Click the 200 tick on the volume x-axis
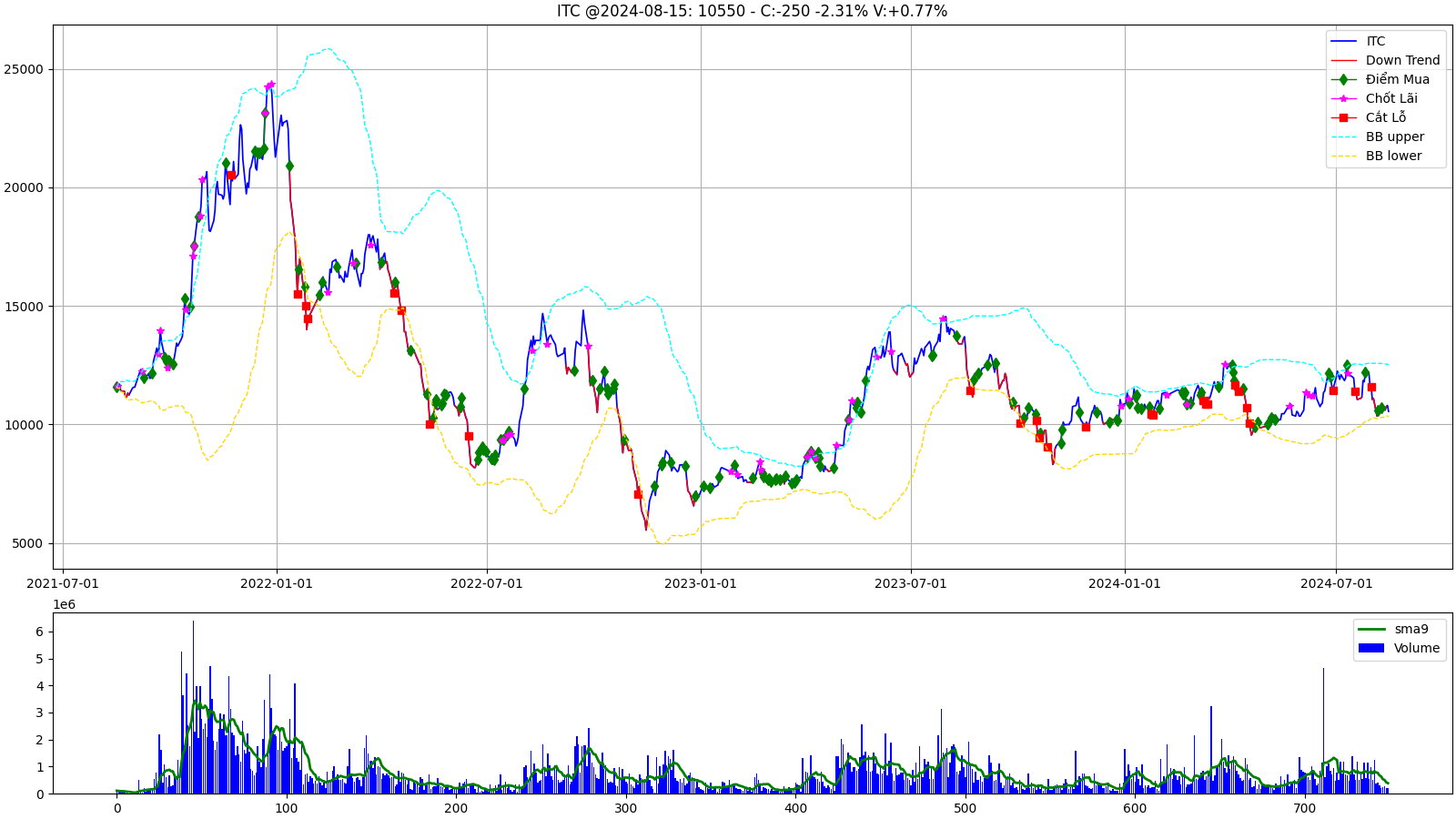Screen dimensions: 1456x819 click(456, 808)
